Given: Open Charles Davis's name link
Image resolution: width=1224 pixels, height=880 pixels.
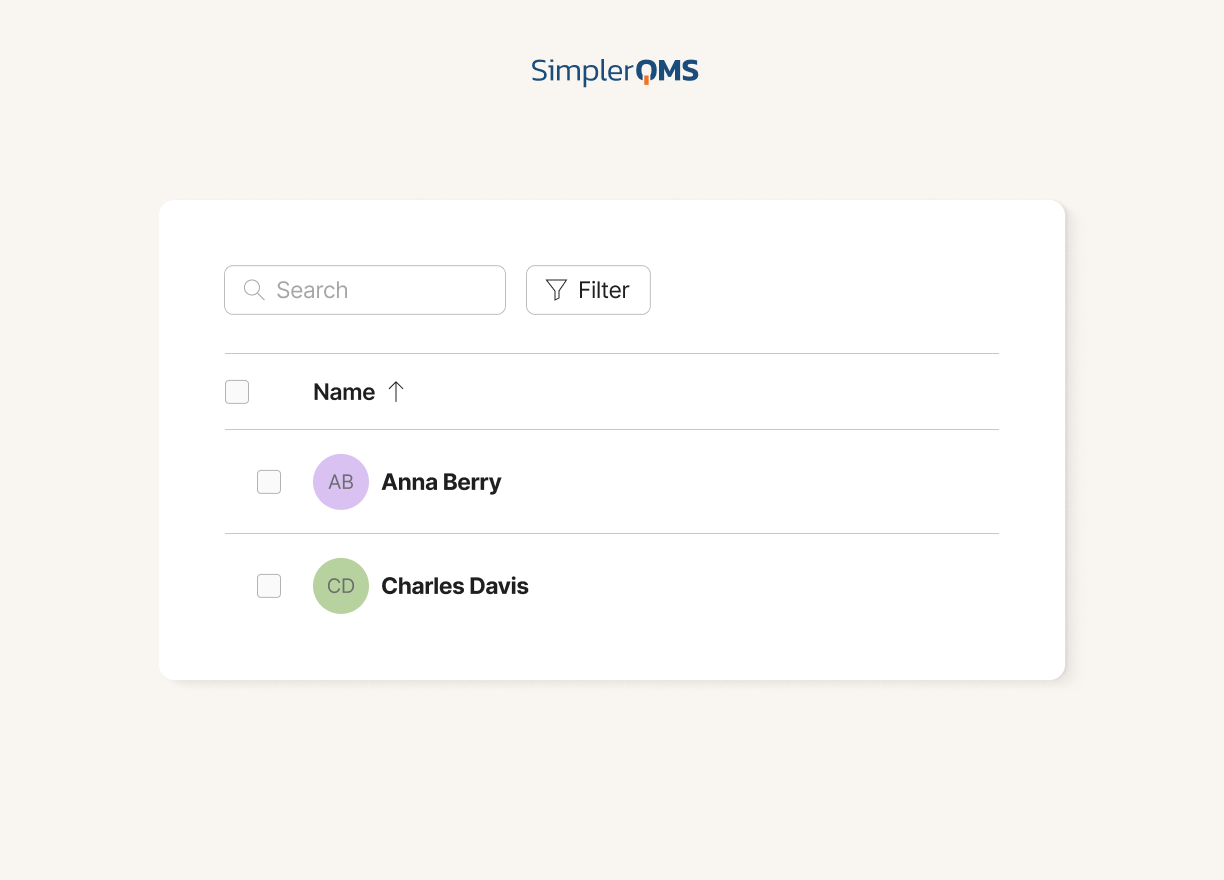Looking at the screenshot, I should 455,586.
